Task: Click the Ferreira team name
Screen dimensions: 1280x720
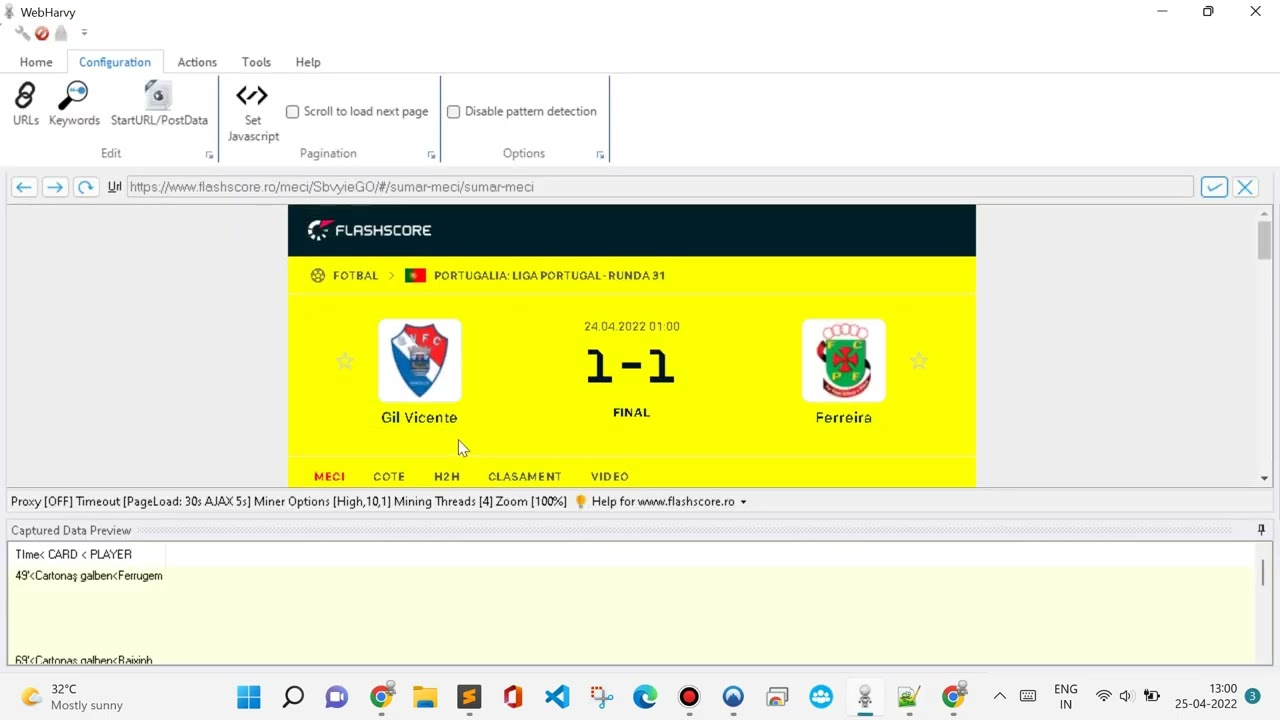Action: 844,417
